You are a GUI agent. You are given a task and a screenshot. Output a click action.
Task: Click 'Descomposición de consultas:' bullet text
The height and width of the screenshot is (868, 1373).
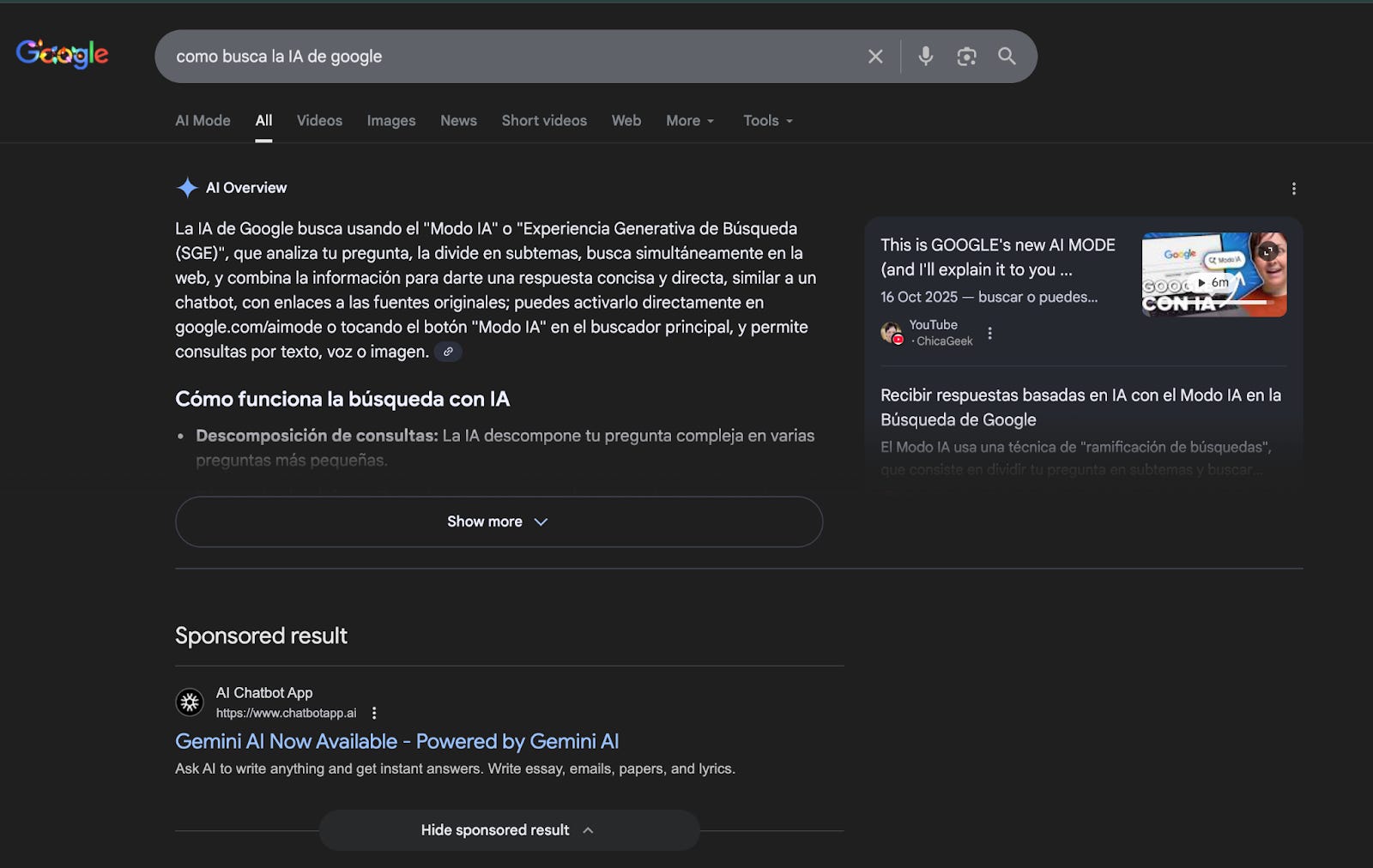[x=317, y=436]
